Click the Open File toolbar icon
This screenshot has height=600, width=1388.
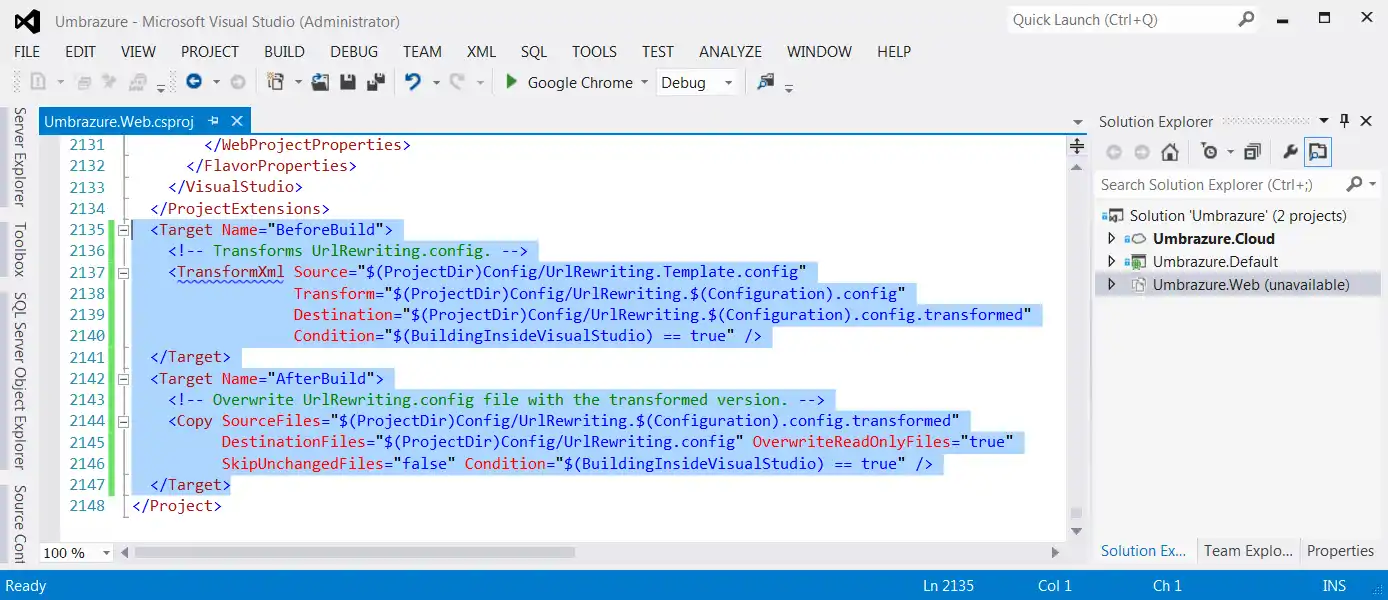pos(321,83)
